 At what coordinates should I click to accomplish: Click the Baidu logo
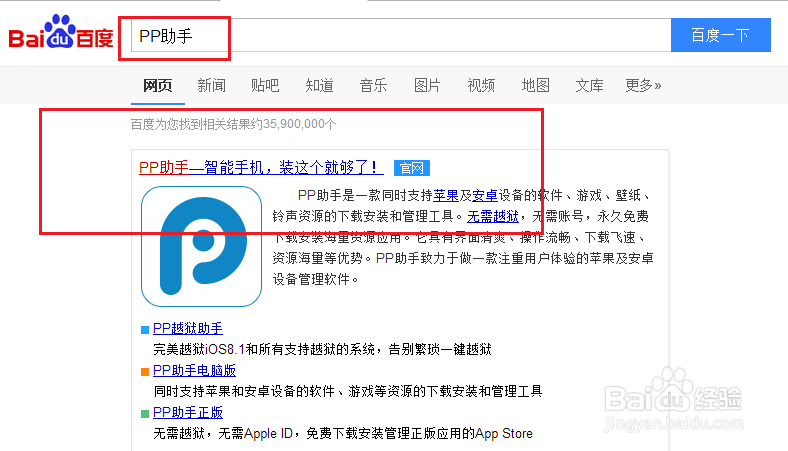pyautogui.click(x=61, y=32)
